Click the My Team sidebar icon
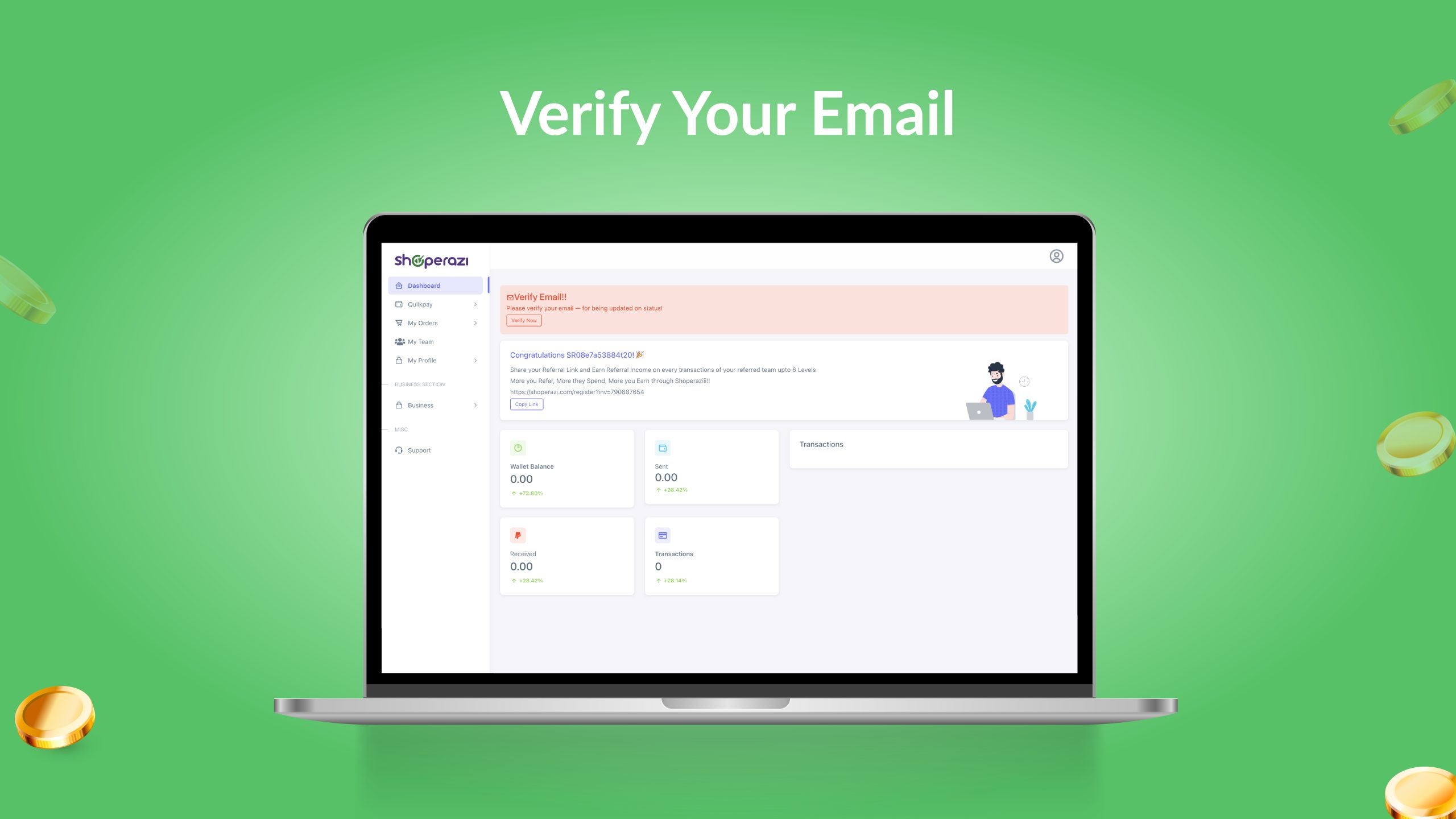Image resolution: width=1456 pixels, height=819 pixels. tap(398, 341)
